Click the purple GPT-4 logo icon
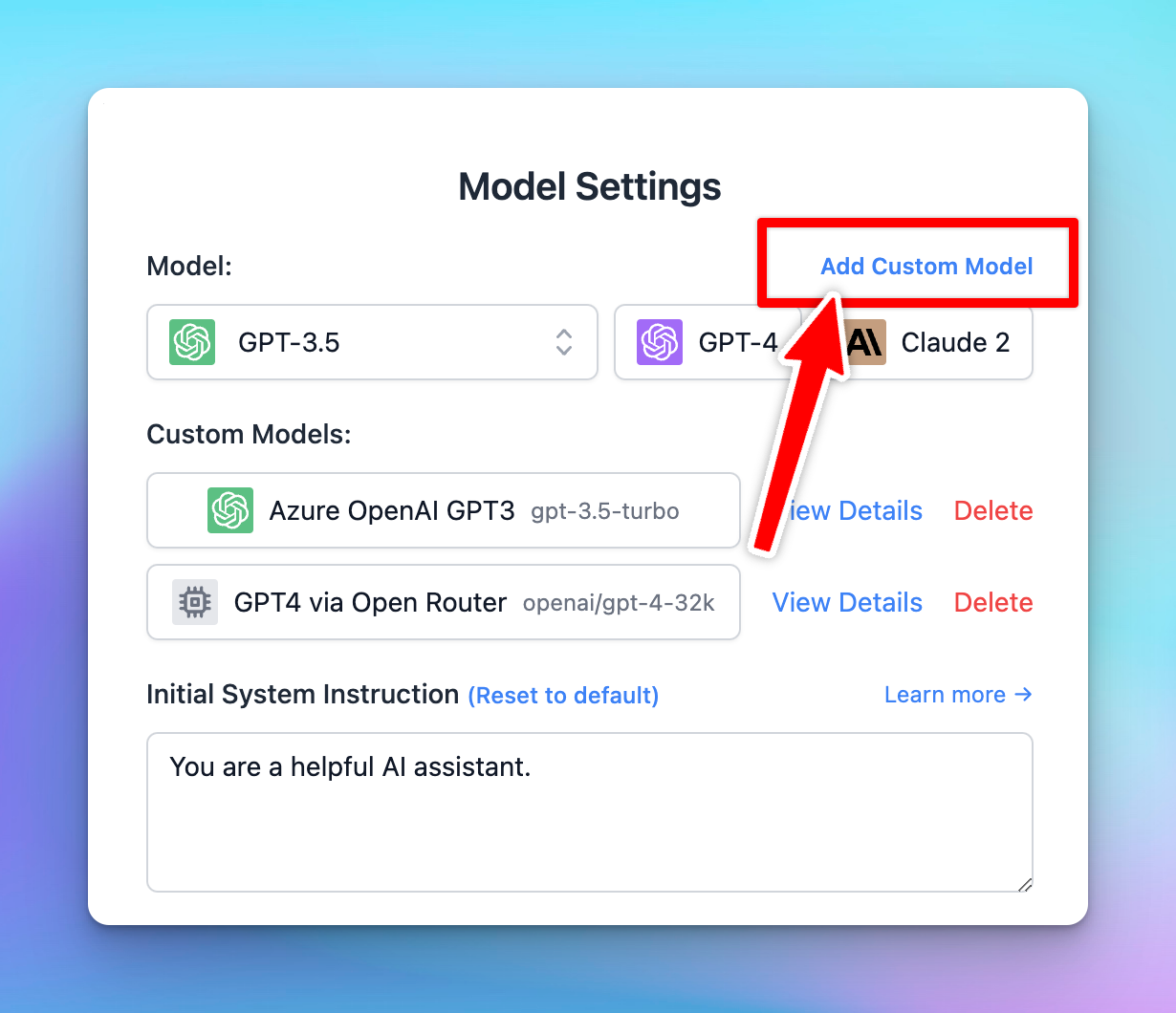The width and height of the screenshot is (1176, 1013). tap(660, 342)
